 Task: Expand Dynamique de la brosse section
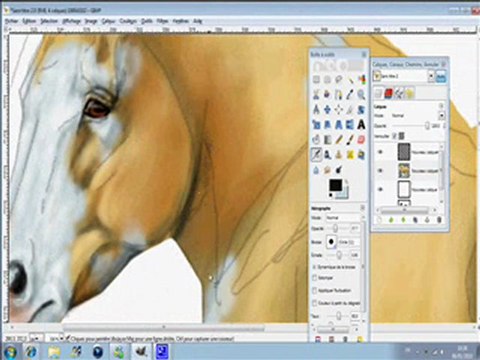pyautogui.click(x=314, y=267)
